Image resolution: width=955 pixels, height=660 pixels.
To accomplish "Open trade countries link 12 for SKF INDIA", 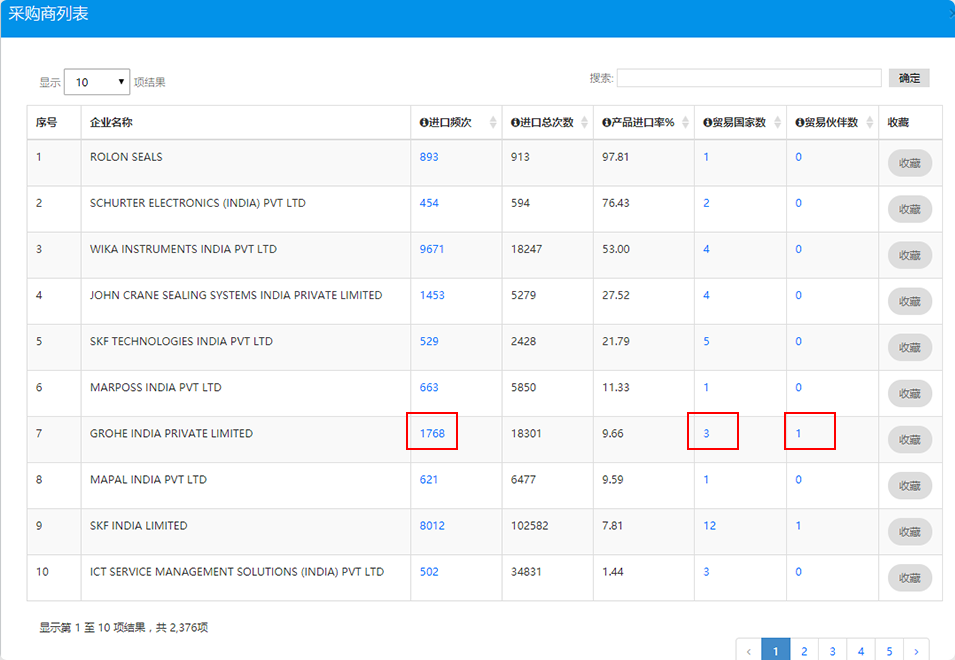I will 710,525.
